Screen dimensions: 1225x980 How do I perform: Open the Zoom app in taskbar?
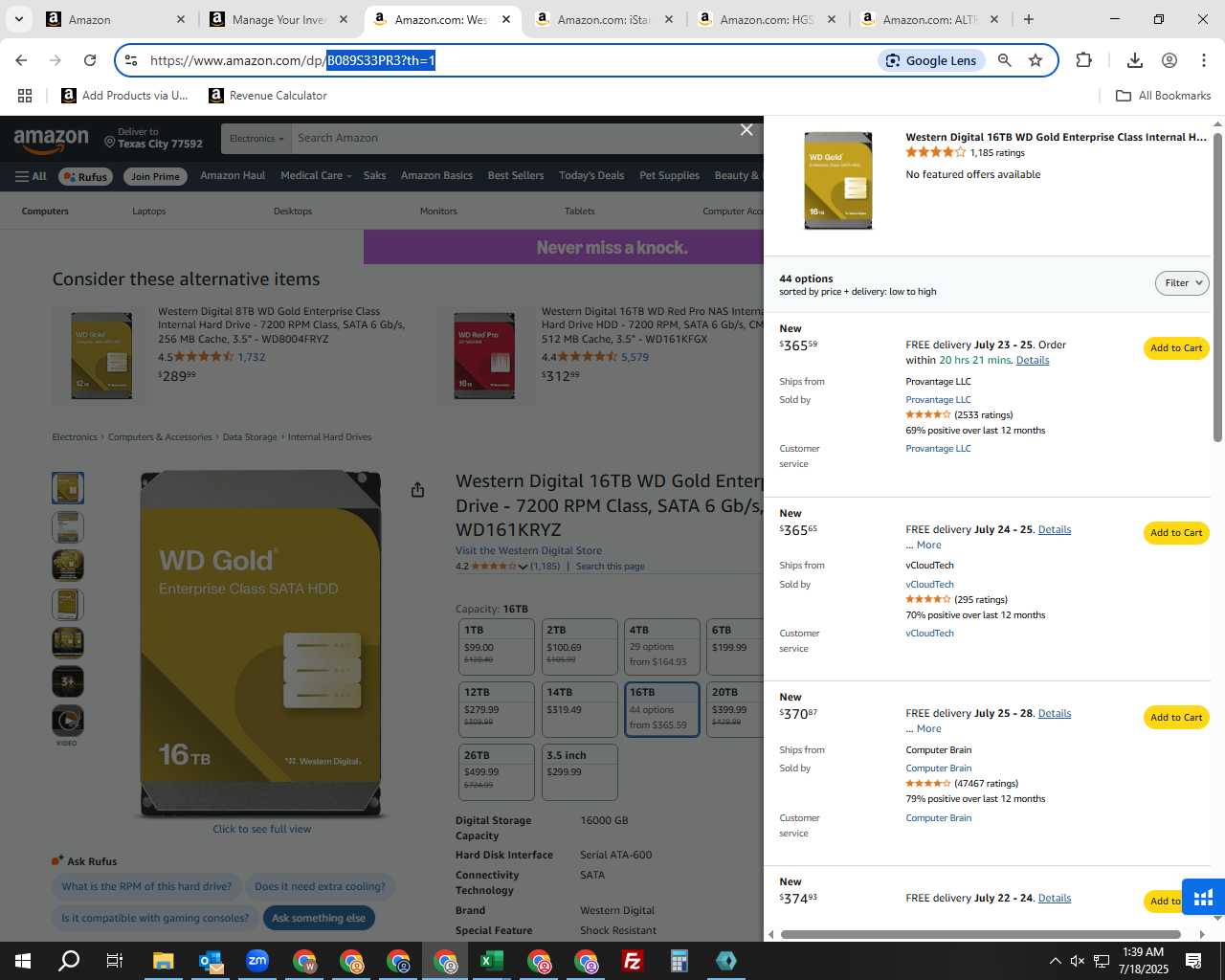click(257, 961)
